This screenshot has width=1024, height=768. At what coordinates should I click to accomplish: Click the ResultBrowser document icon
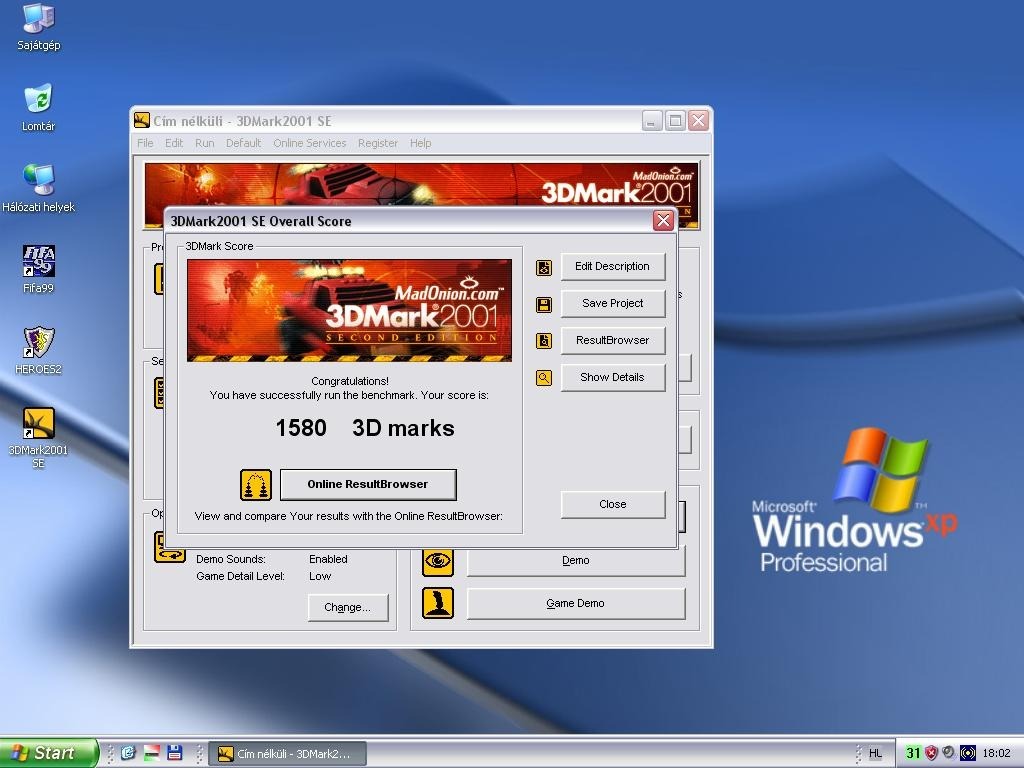(544, 341)
